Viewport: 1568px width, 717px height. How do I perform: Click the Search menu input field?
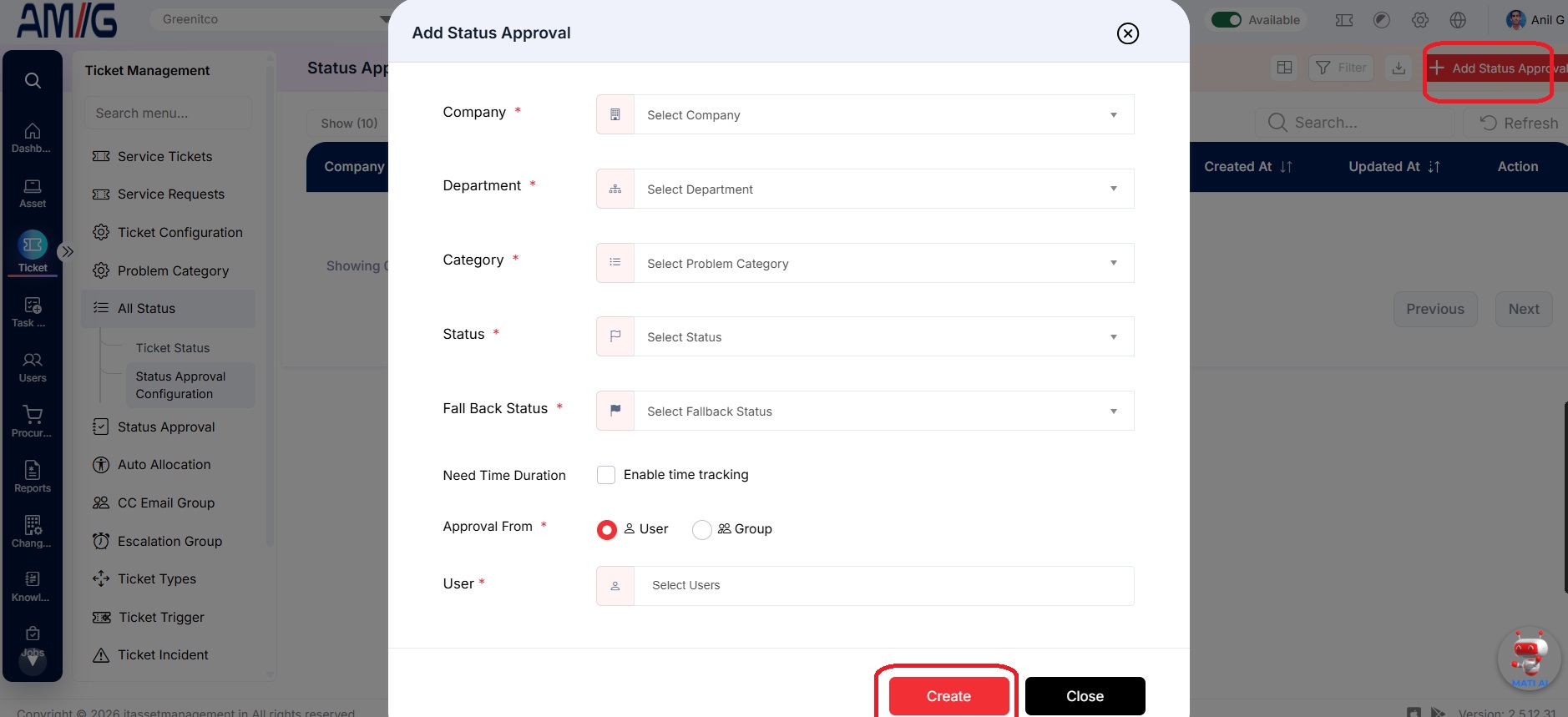168,114
